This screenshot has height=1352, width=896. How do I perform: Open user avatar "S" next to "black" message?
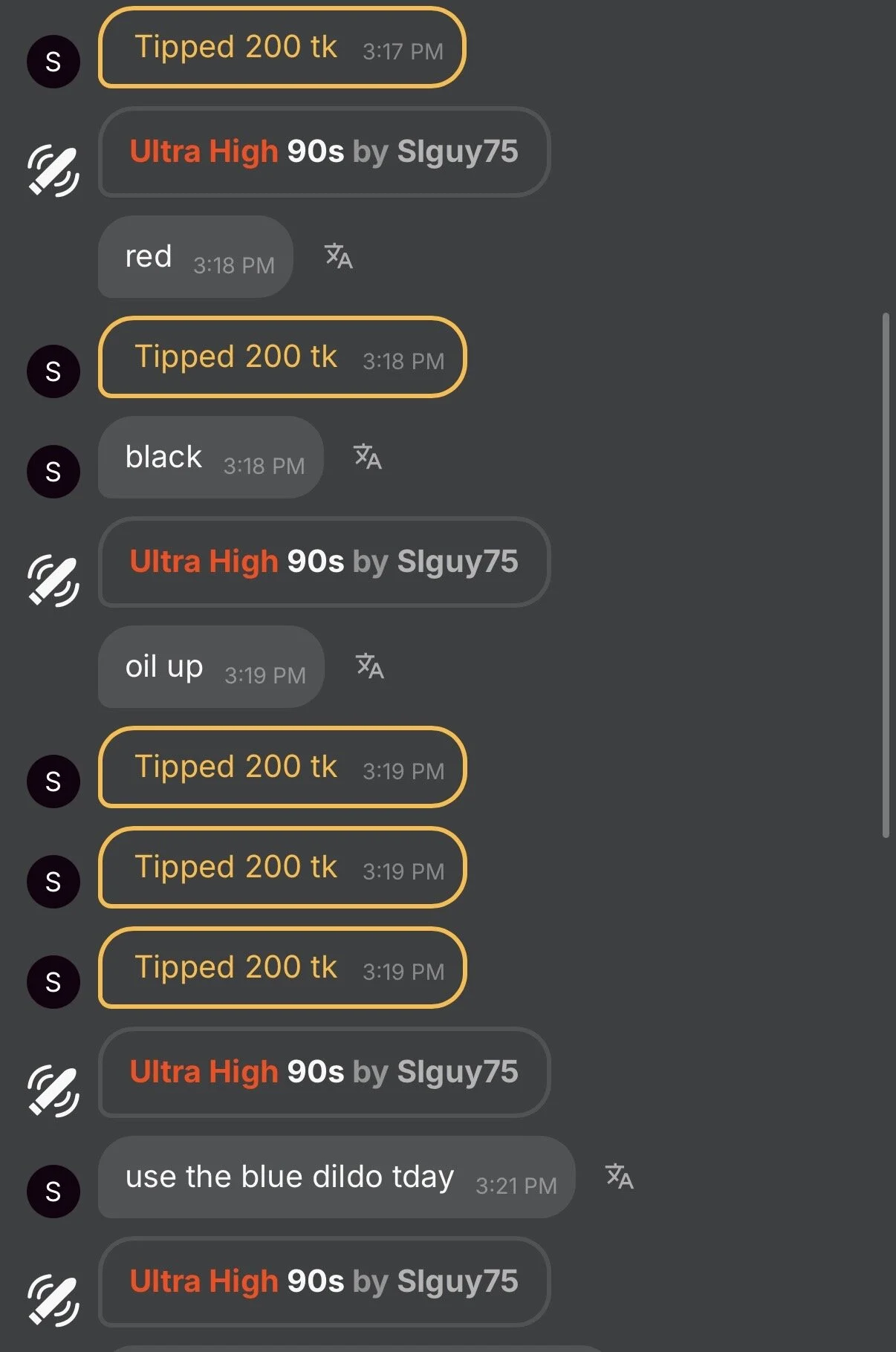pyautogui.click(x=53, y=472)
